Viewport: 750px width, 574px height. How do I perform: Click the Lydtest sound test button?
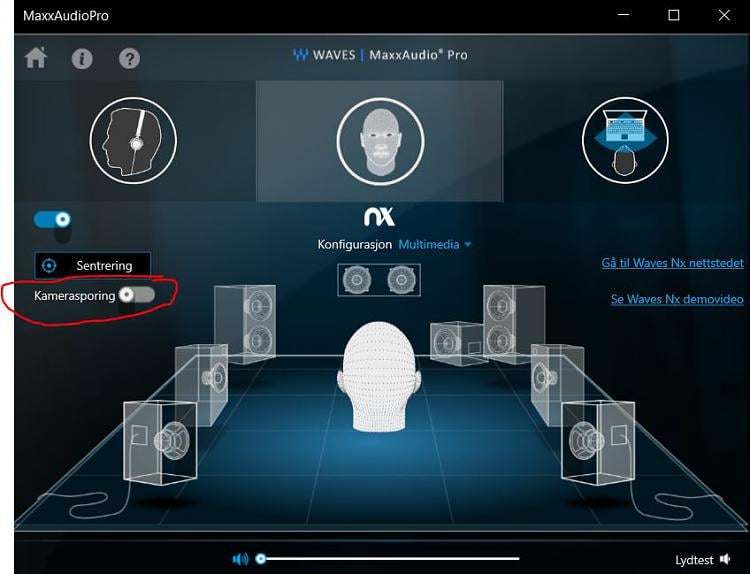point(703,559)
